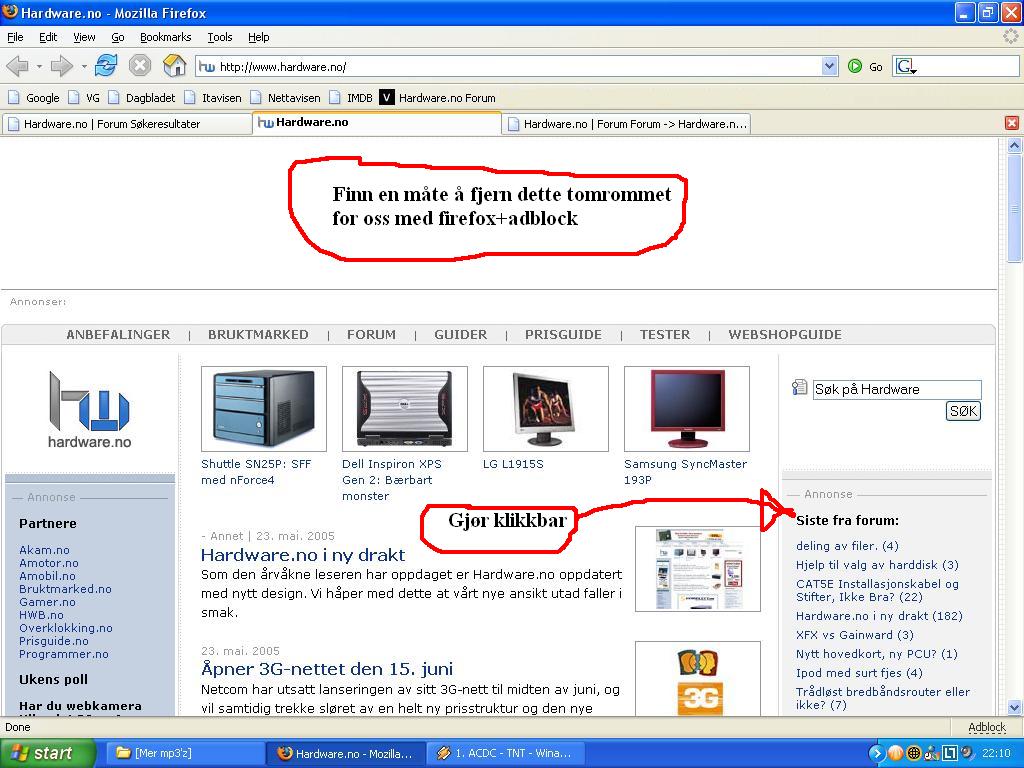Image resolution: width=1024 pixels, height=768 pixels.
Task: Open the article Åpner 3G-nettet den 15. juni
Action: coord(327,669)
